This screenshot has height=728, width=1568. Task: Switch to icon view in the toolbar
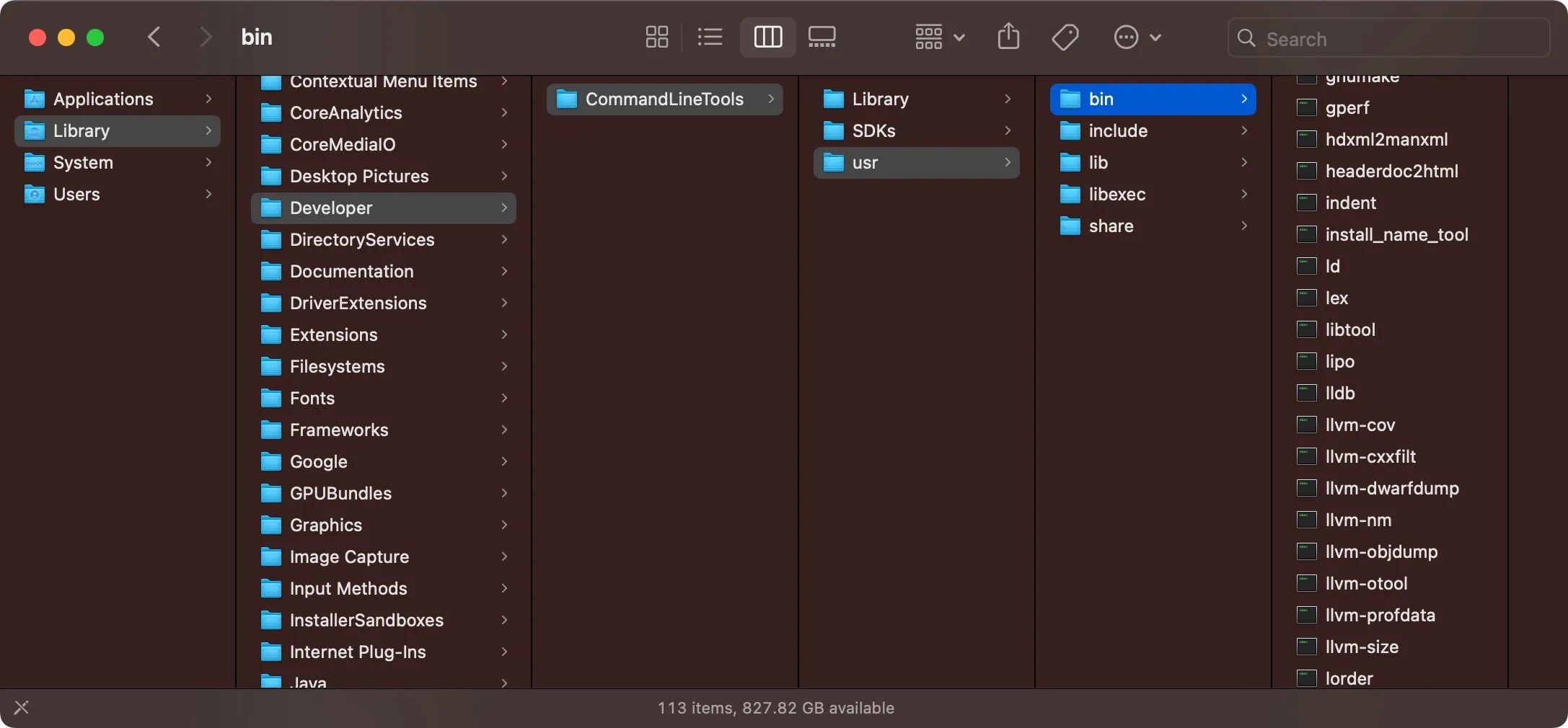[x=656, y=37]
